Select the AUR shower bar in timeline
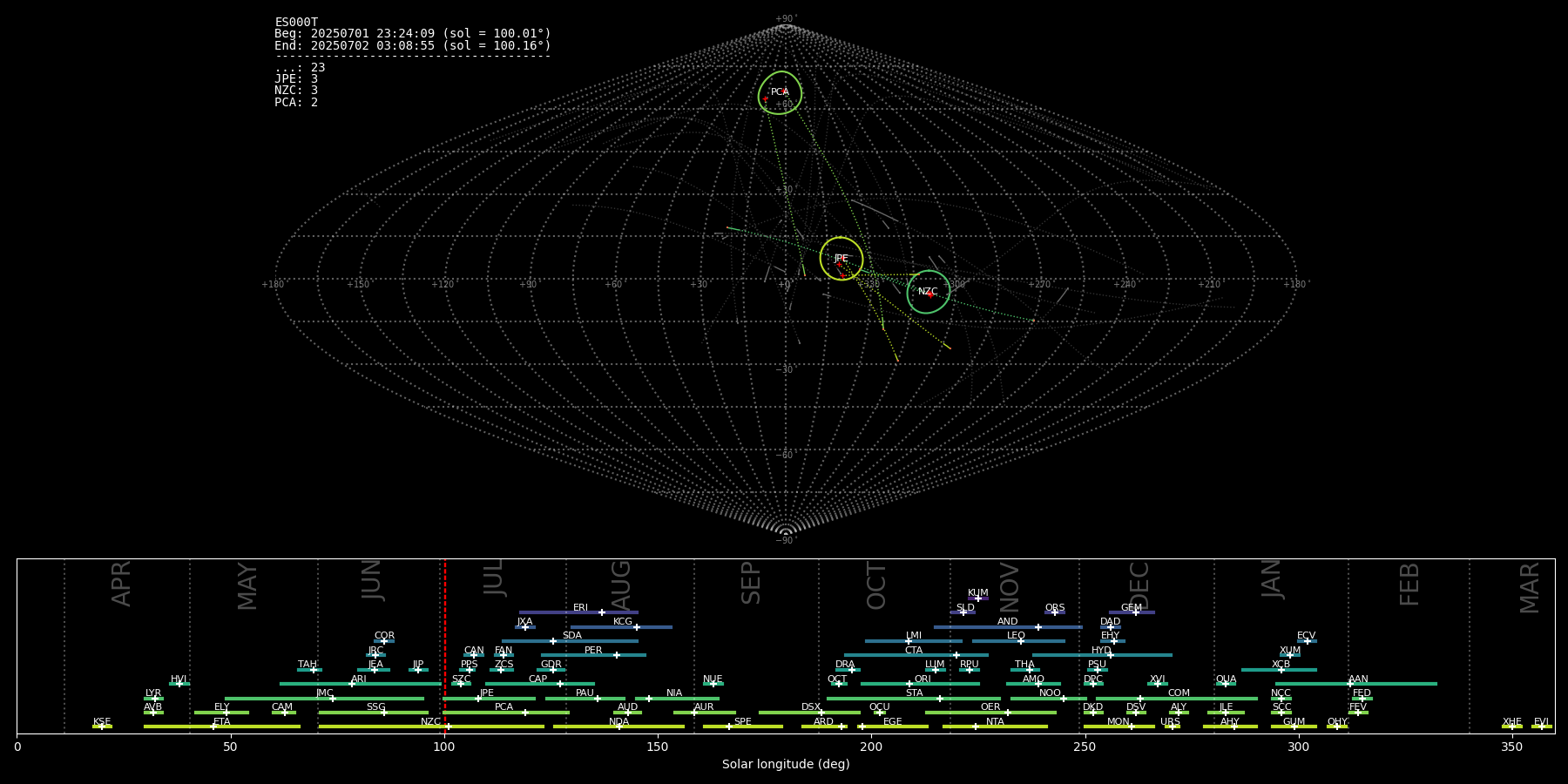 coord(704,713)
